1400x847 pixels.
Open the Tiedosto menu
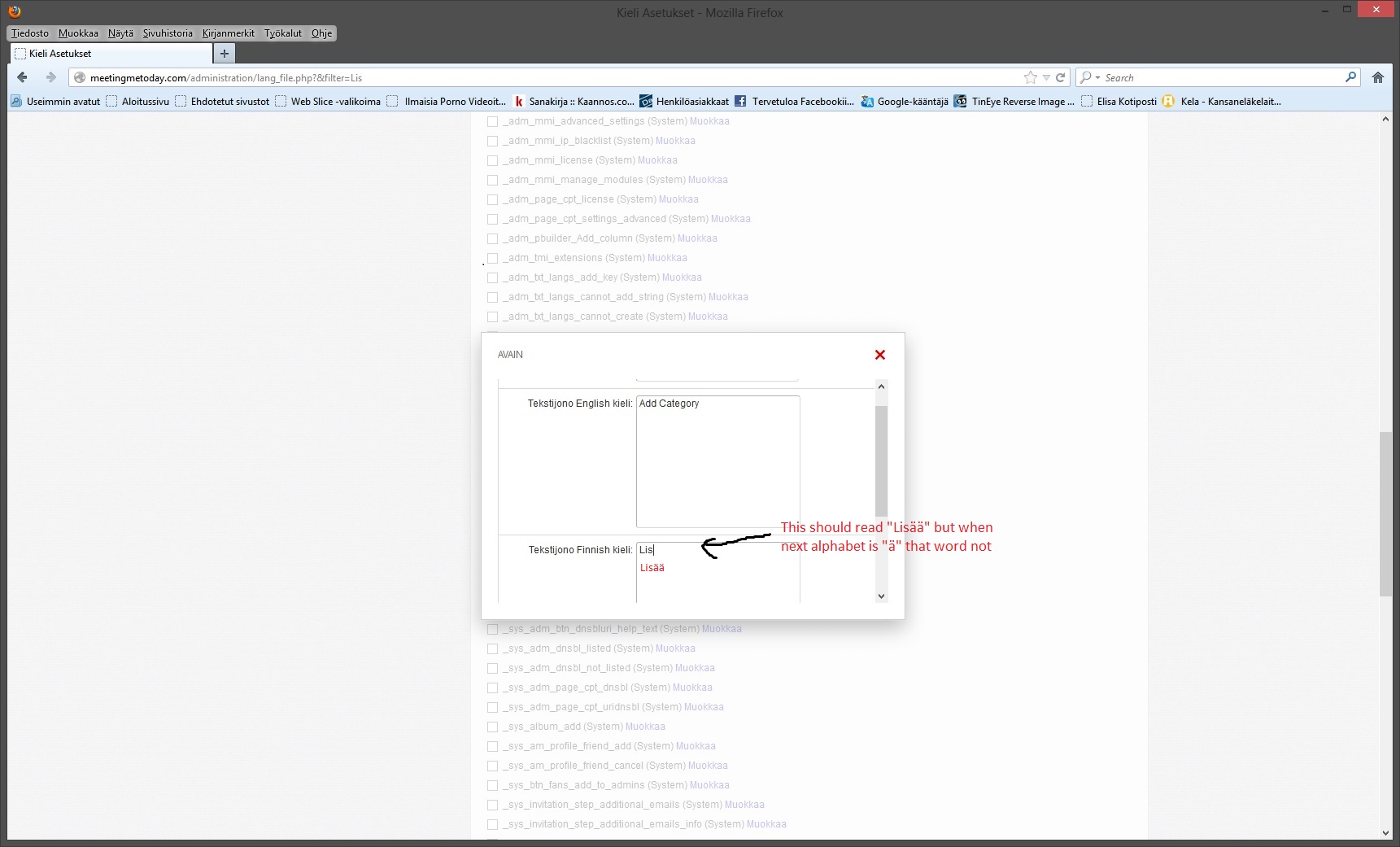pyautogui.click(x=30, y=33)
